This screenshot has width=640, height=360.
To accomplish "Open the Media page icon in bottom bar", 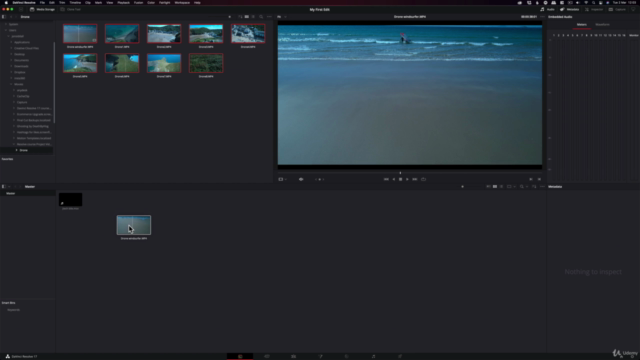I will [240, 356].
